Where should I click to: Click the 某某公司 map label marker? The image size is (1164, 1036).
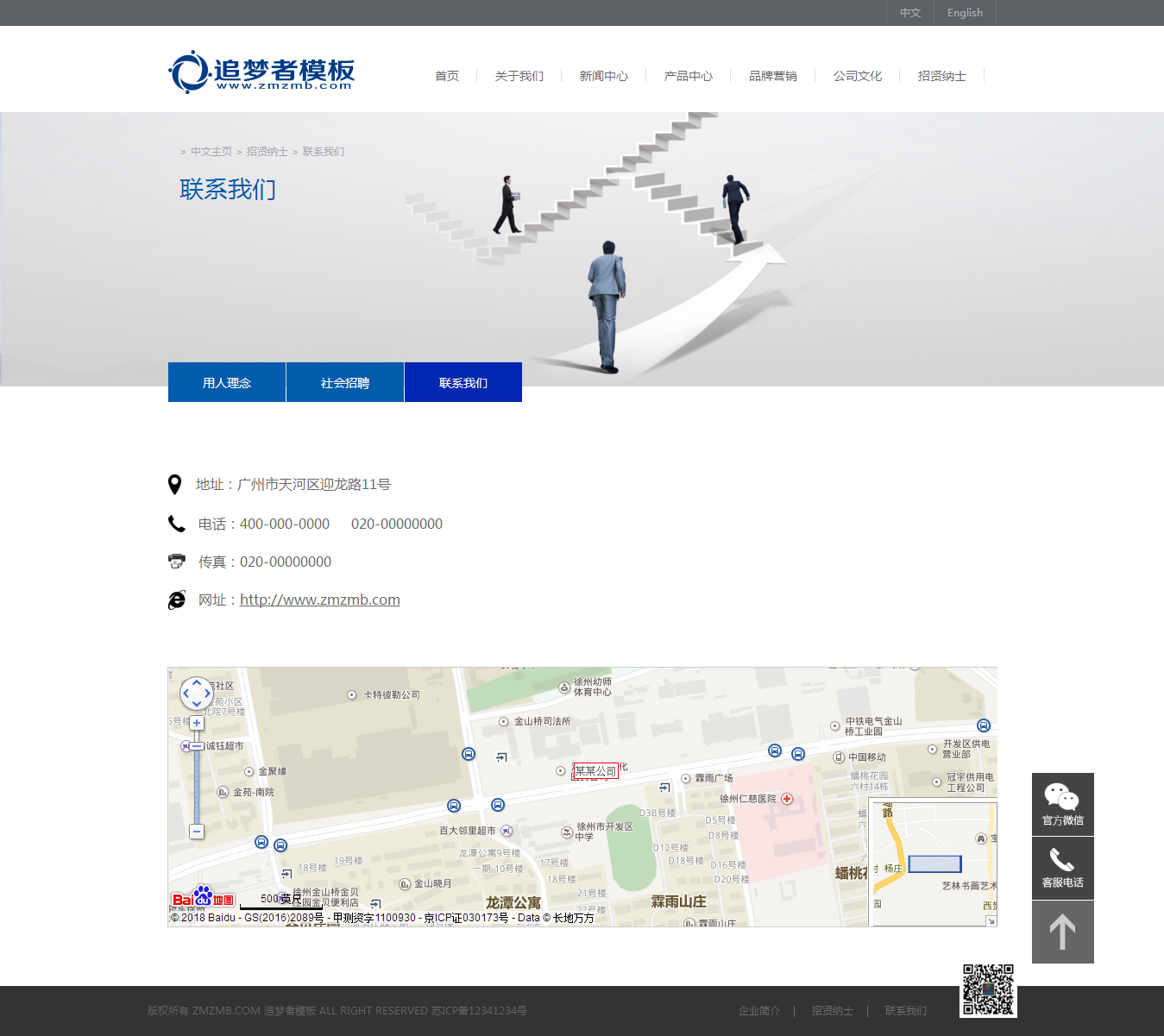(x=595, y=771)
